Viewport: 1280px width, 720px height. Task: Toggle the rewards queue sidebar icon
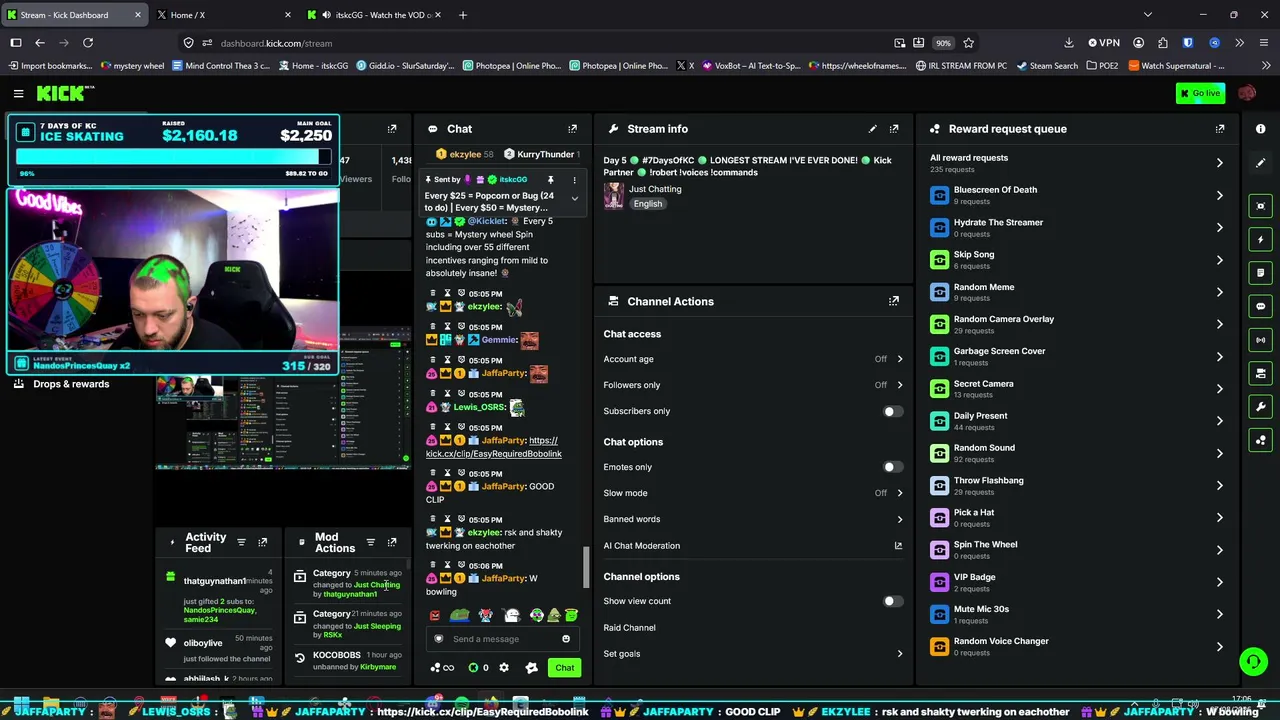point(1260,440)
